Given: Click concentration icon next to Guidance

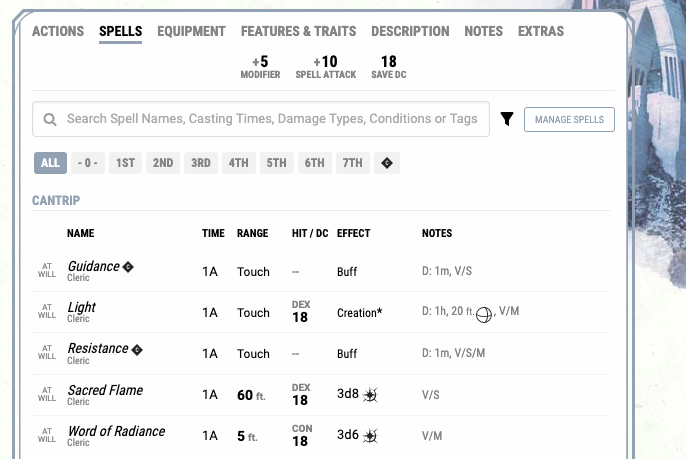Looking at the screenshot, I should pyautogui.click(x=128, y=266).
